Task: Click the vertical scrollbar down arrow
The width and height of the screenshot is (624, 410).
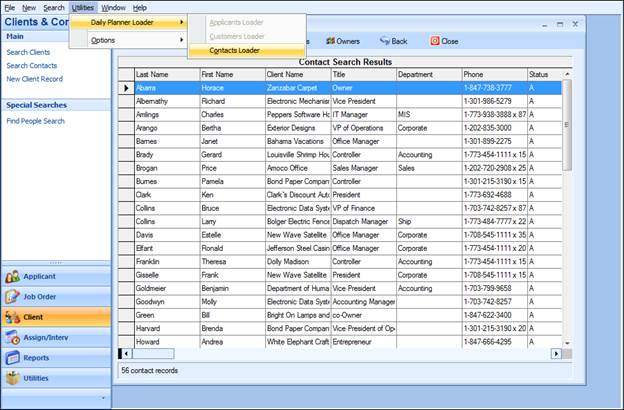Action: point(566,340)
